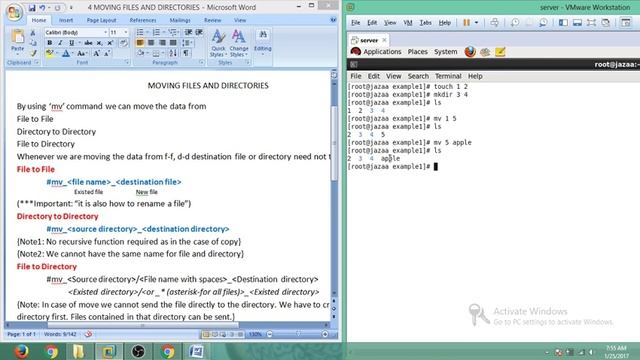
Task: Open the VM menu in VMware Workstation
Action: coord(407,22)
